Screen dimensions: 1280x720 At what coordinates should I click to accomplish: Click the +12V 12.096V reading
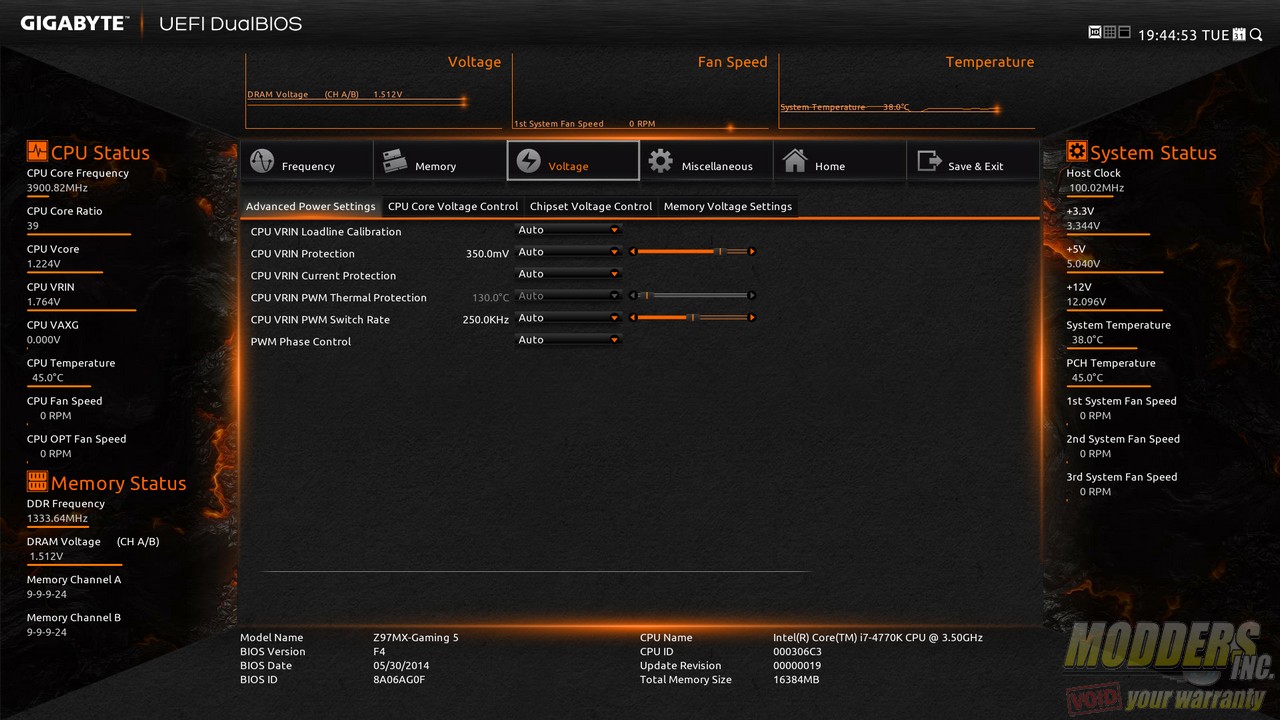pyautogui.click(x=1086, y=302)
